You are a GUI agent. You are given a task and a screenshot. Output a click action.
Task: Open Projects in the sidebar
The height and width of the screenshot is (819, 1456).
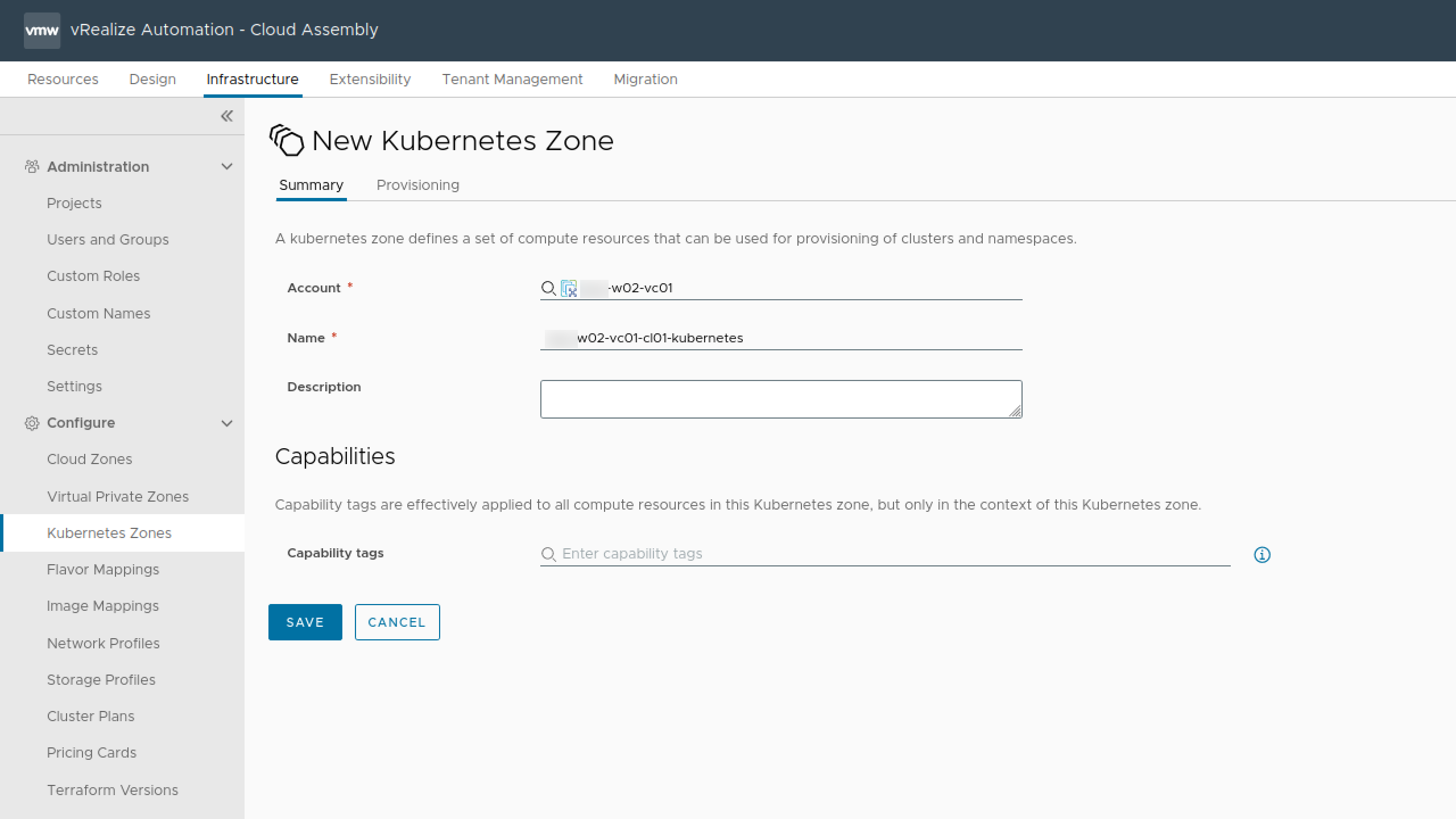tap(74, 203)
